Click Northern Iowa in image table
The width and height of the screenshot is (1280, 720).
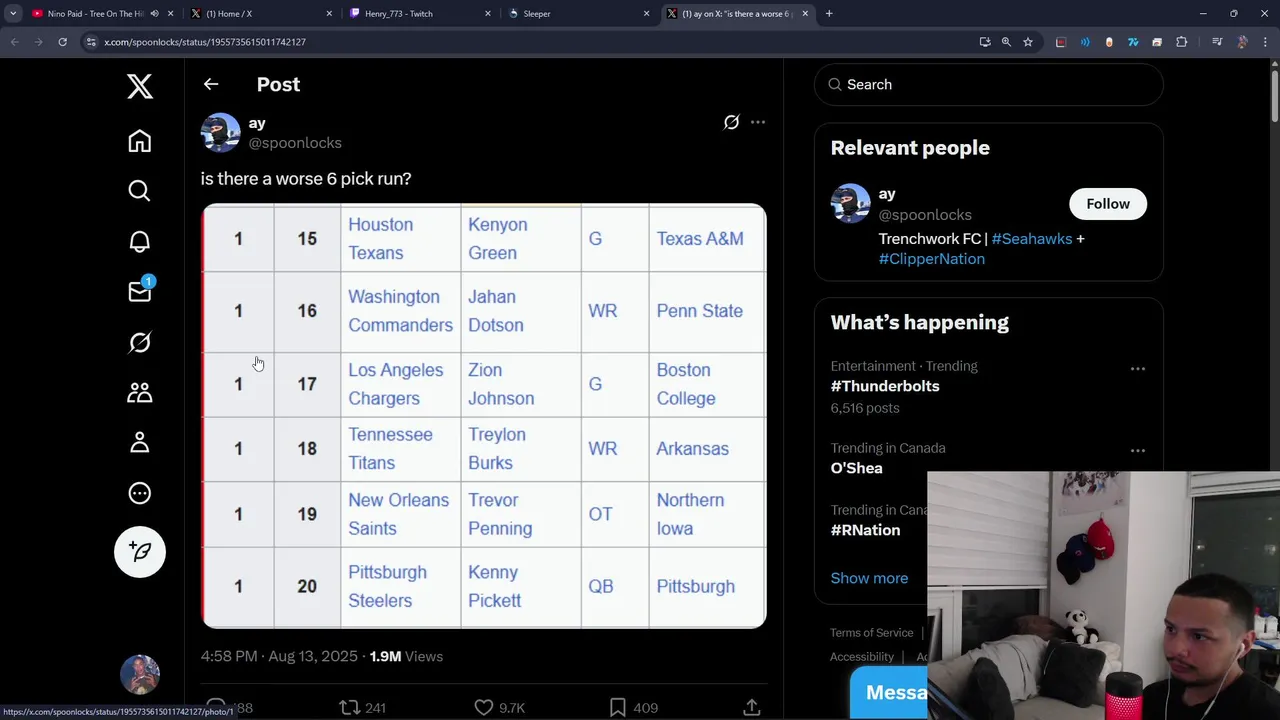[x=690, y=514]
